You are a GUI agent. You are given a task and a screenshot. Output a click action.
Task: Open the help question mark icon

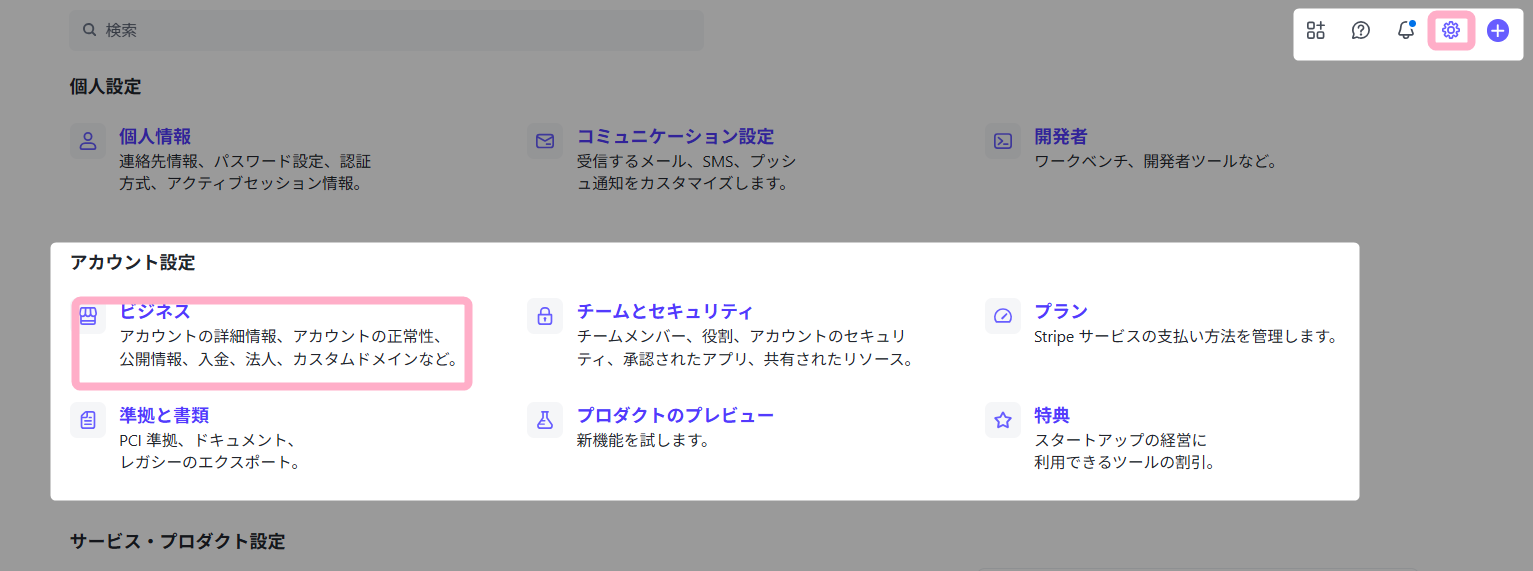1360,31
